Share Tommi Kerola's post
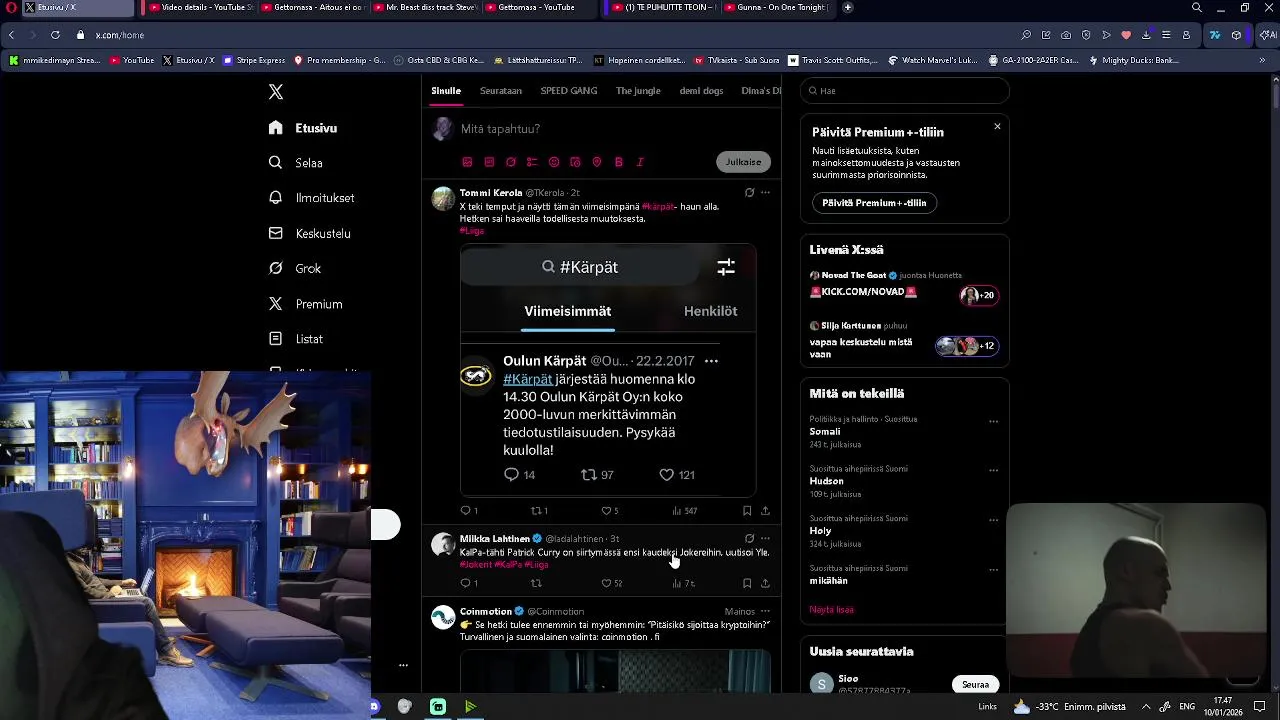The image size is (1280, 720). point(765,511)
